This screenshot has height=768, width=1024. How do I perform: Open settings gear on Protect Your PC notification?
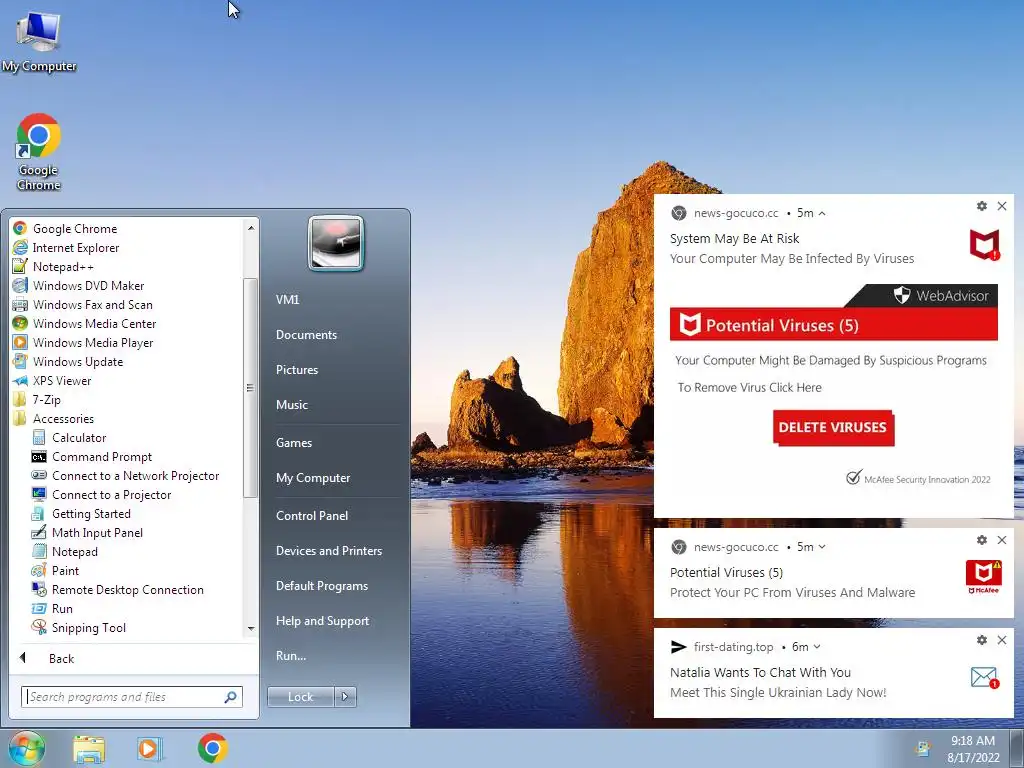[x=982, y=540]
